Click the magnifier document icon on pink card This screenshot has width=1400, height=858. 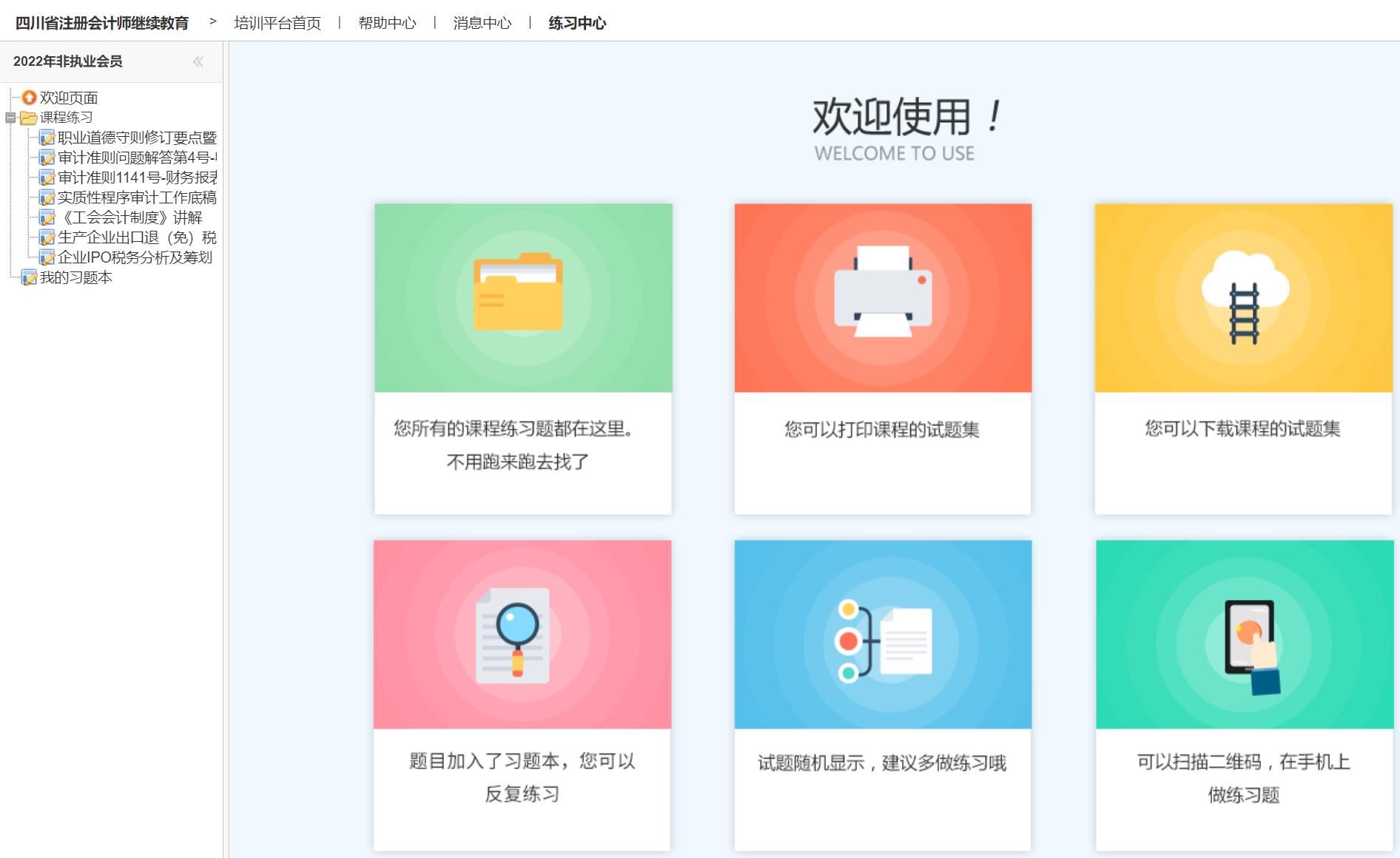(x=514, y=635)
